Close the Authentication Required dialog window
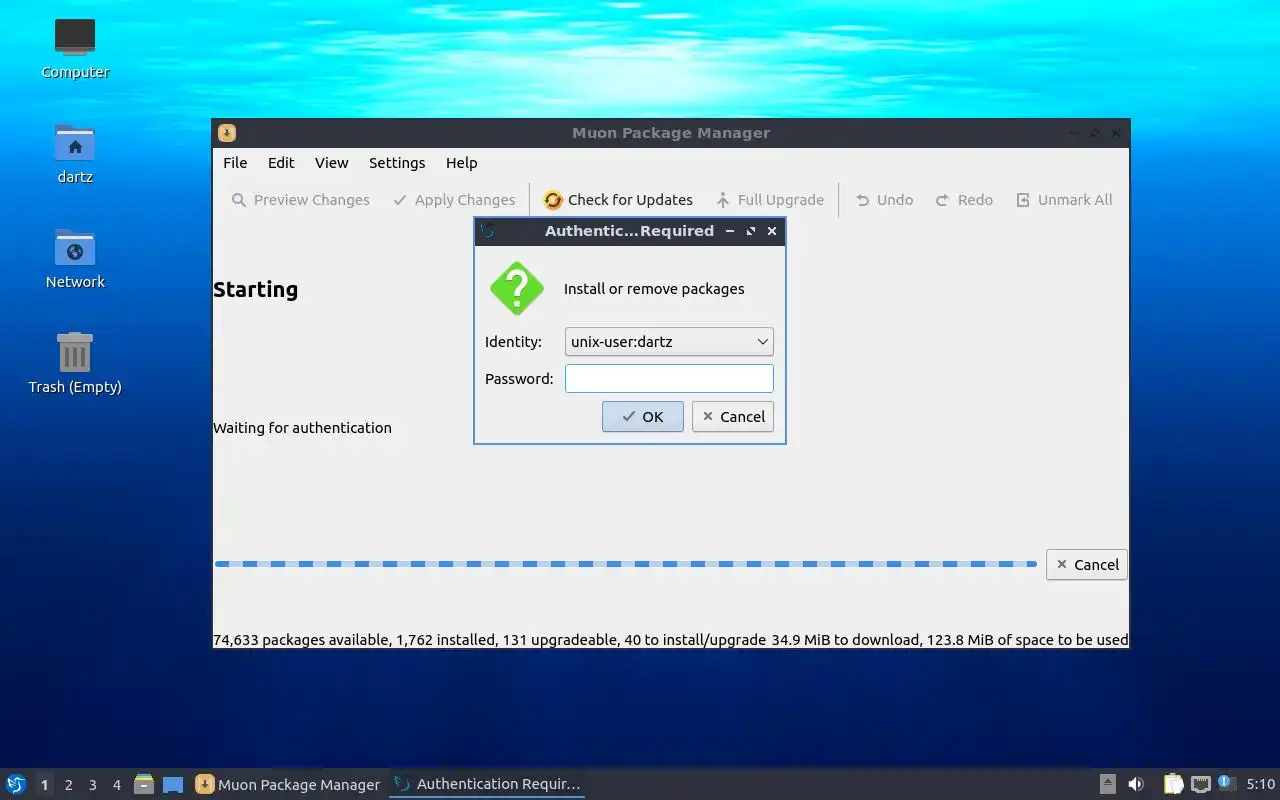 click(771, 231)
